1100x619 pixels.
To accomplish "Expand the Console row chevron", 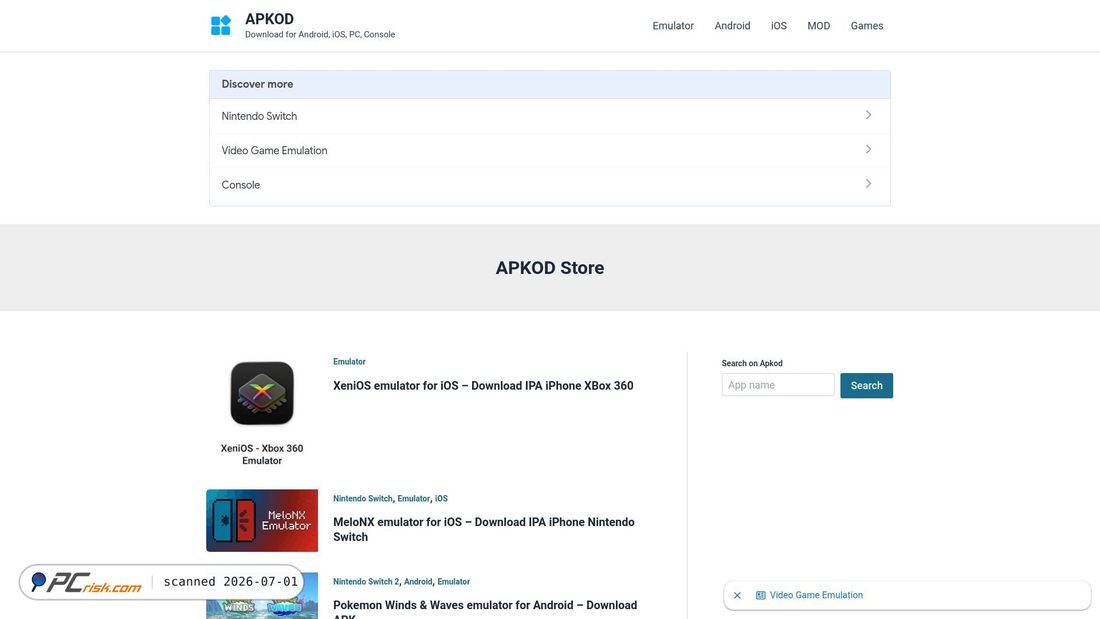I will coord(868,184).
